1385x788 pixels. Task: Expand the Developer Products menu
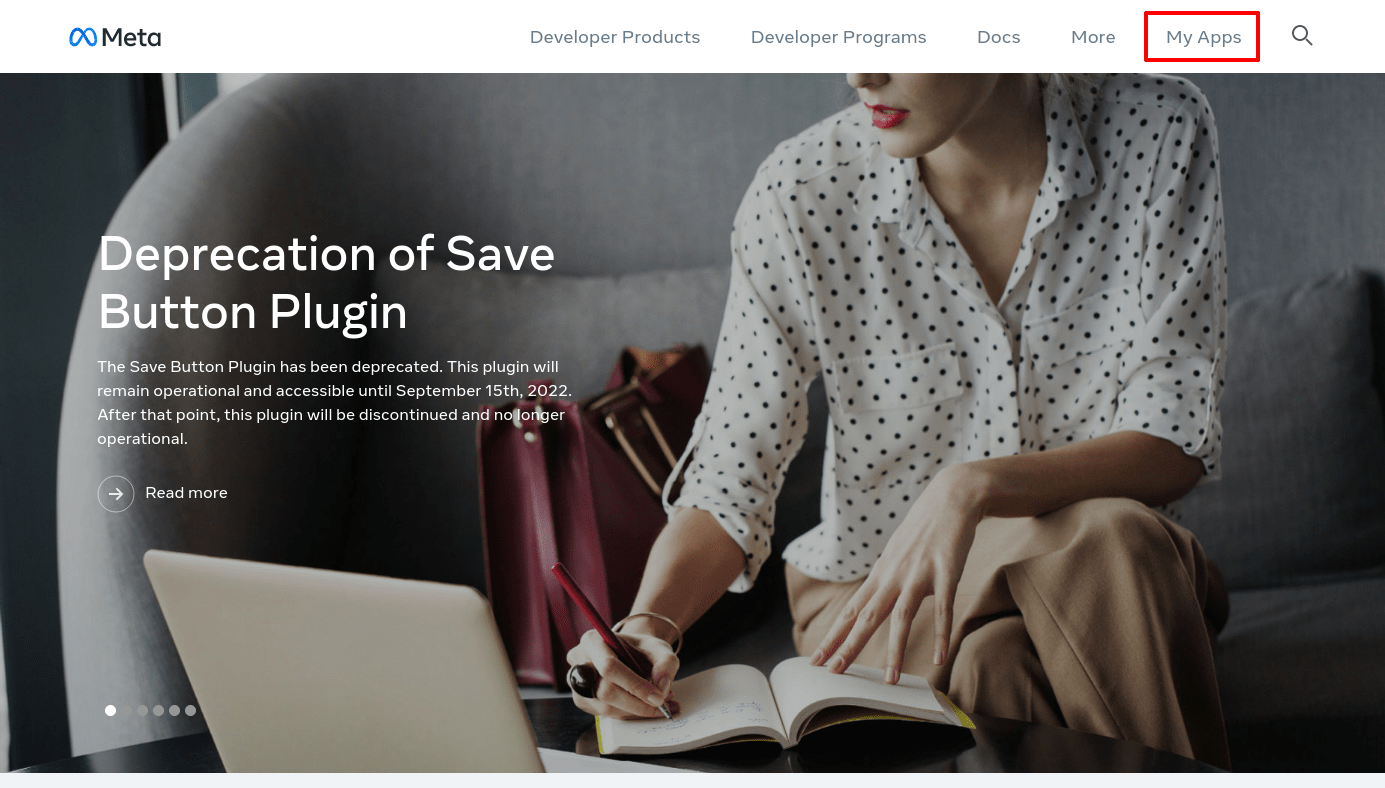point(615,37)
